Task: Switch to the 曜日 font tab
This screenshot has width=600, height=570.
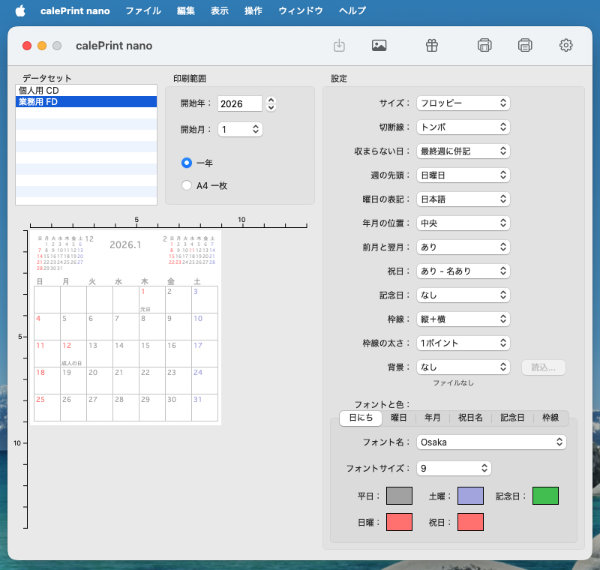Action: (398, 418)
